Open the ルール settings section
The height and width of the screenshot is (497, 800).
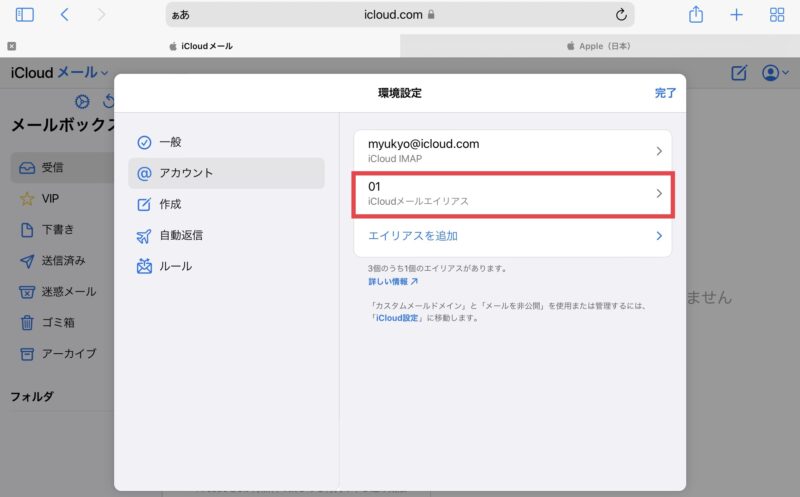click(226, 266)
